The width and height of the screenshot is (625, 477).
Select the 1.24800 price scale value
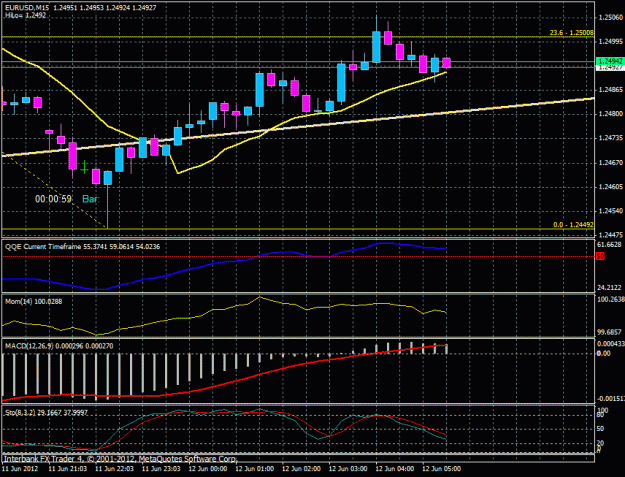pos(611,114)
